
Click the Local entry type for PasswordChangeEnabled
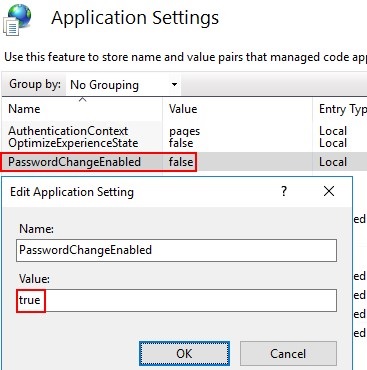(x=333, y=162)
